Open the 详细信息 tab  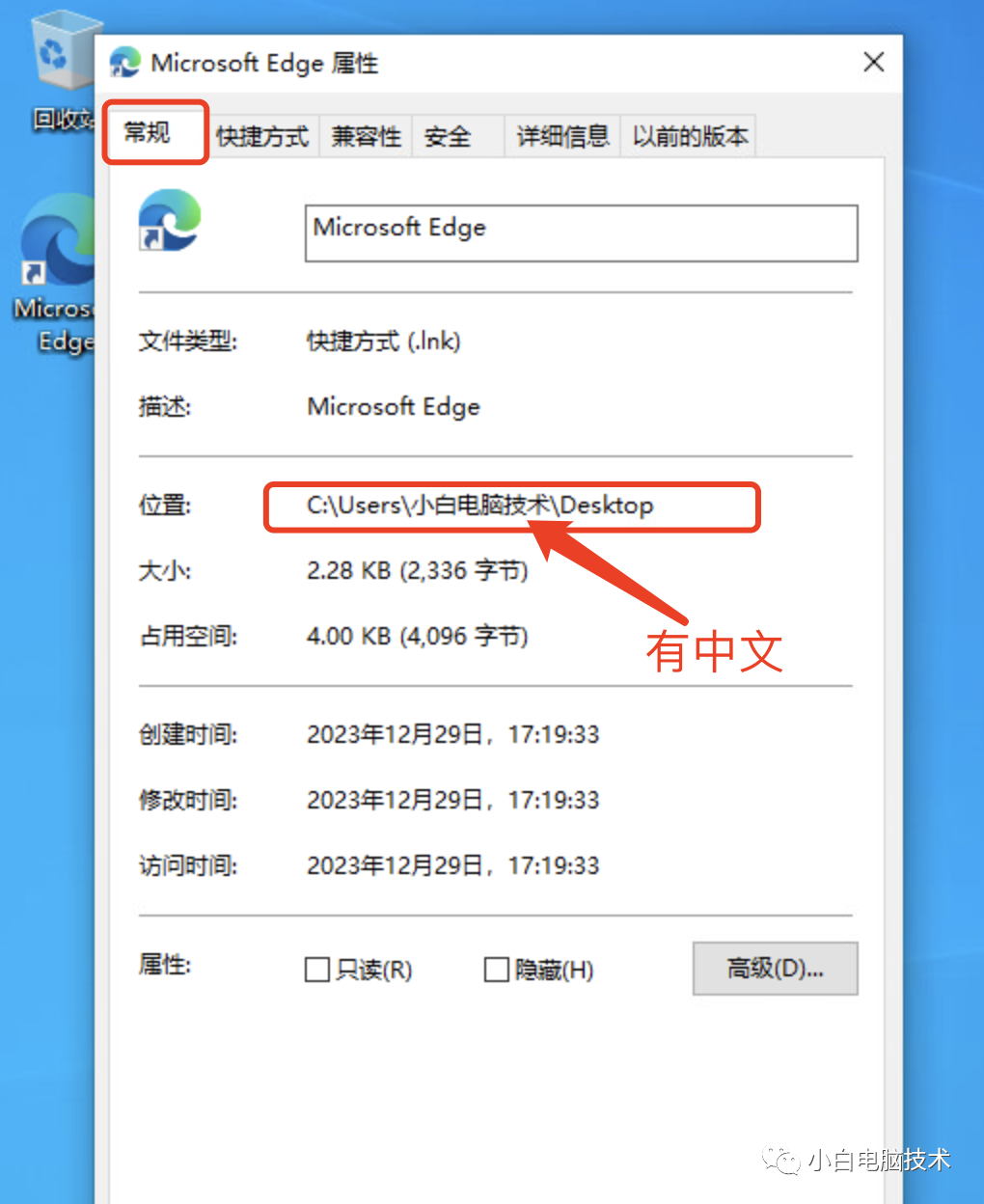click(562, 137)
